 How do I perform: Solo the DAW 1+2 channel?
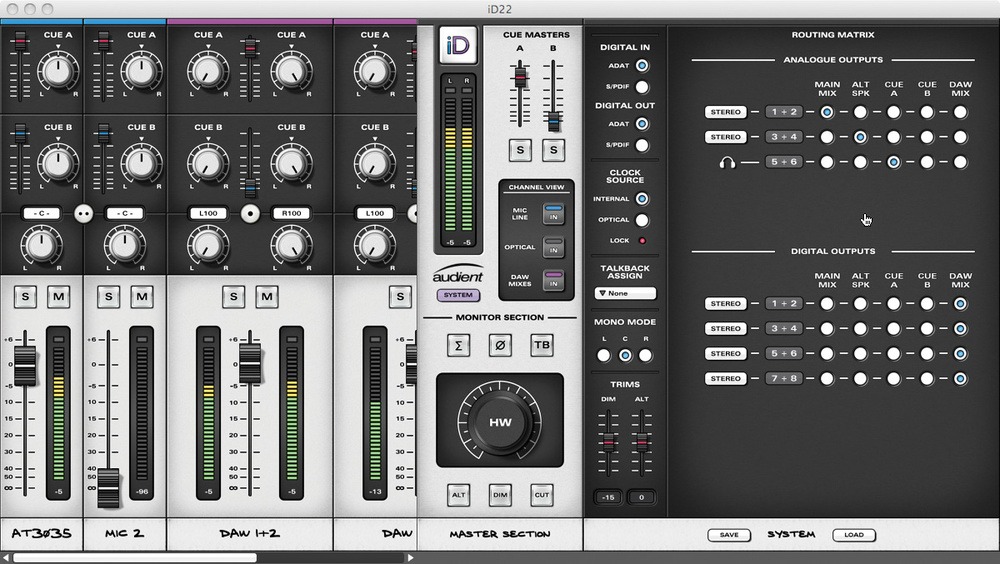(233, 297)
